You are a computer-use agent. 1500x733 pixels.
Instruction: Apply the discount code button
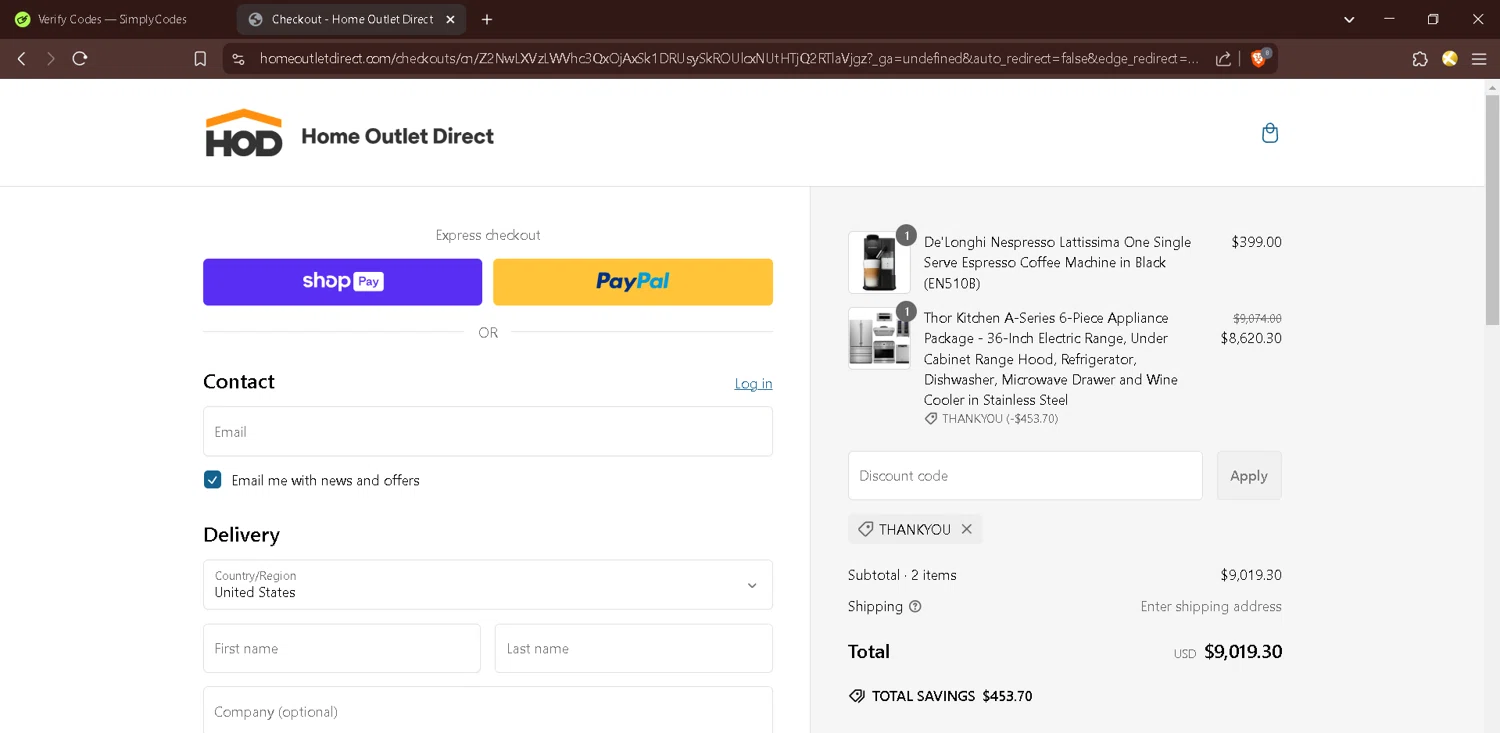(1249, 476)
